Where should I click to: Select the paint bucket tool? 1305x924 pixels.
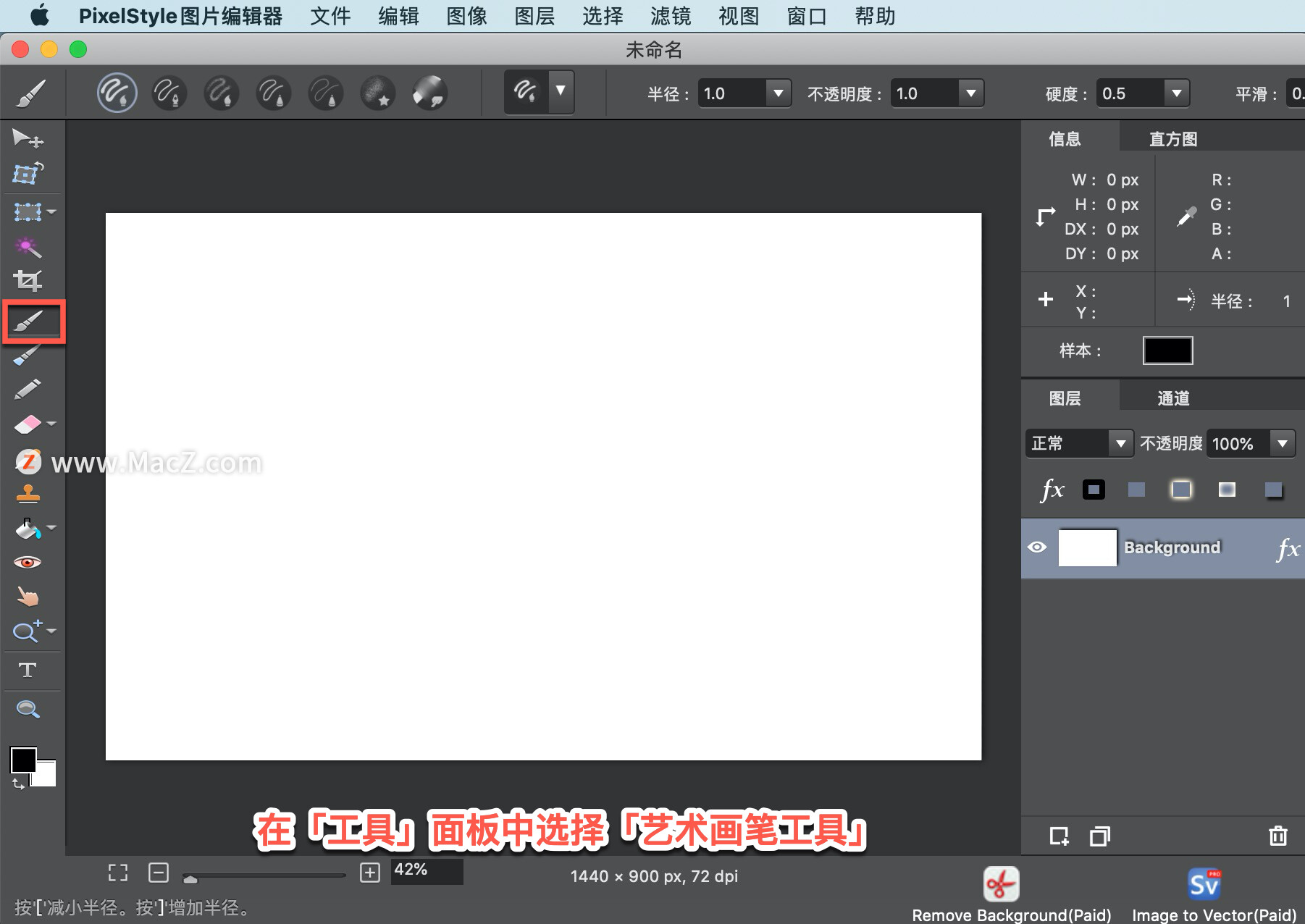click(27, 528)
